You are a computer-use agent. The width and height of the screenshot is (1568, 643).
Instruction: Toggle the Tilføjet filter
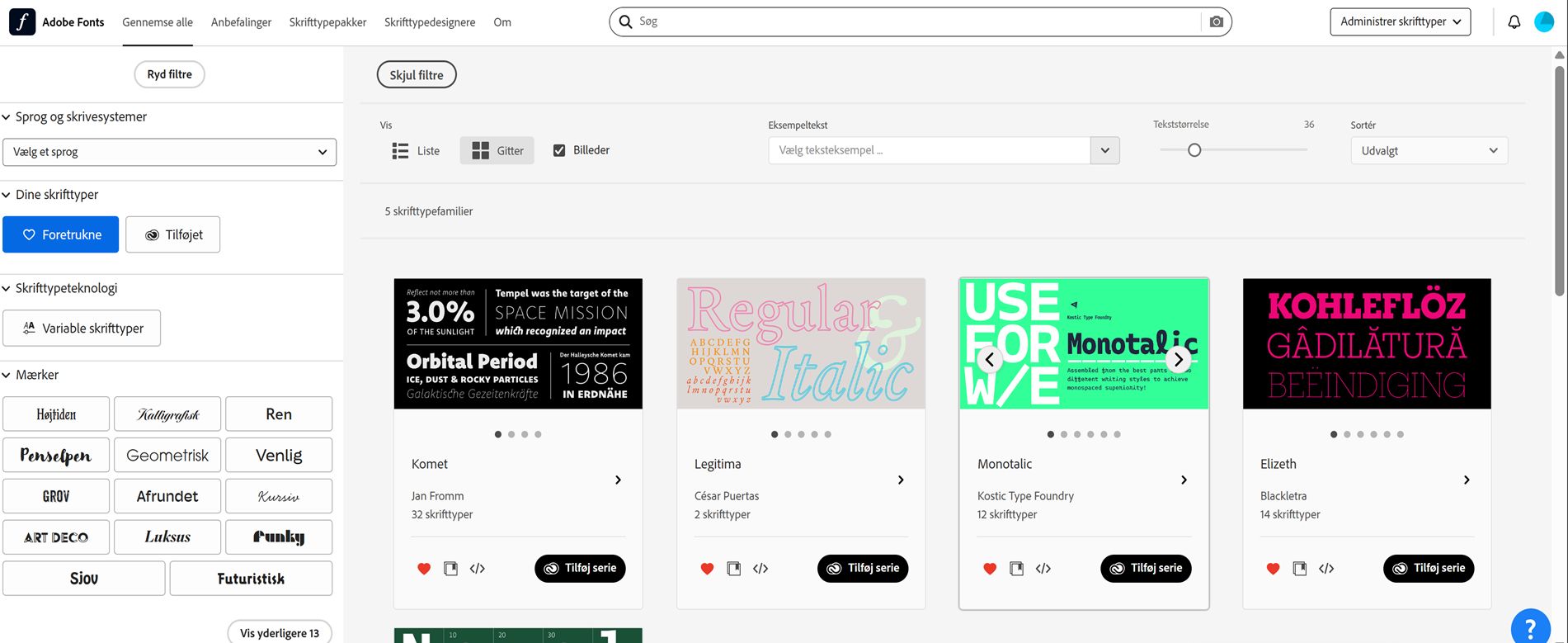tap(173, 234)
